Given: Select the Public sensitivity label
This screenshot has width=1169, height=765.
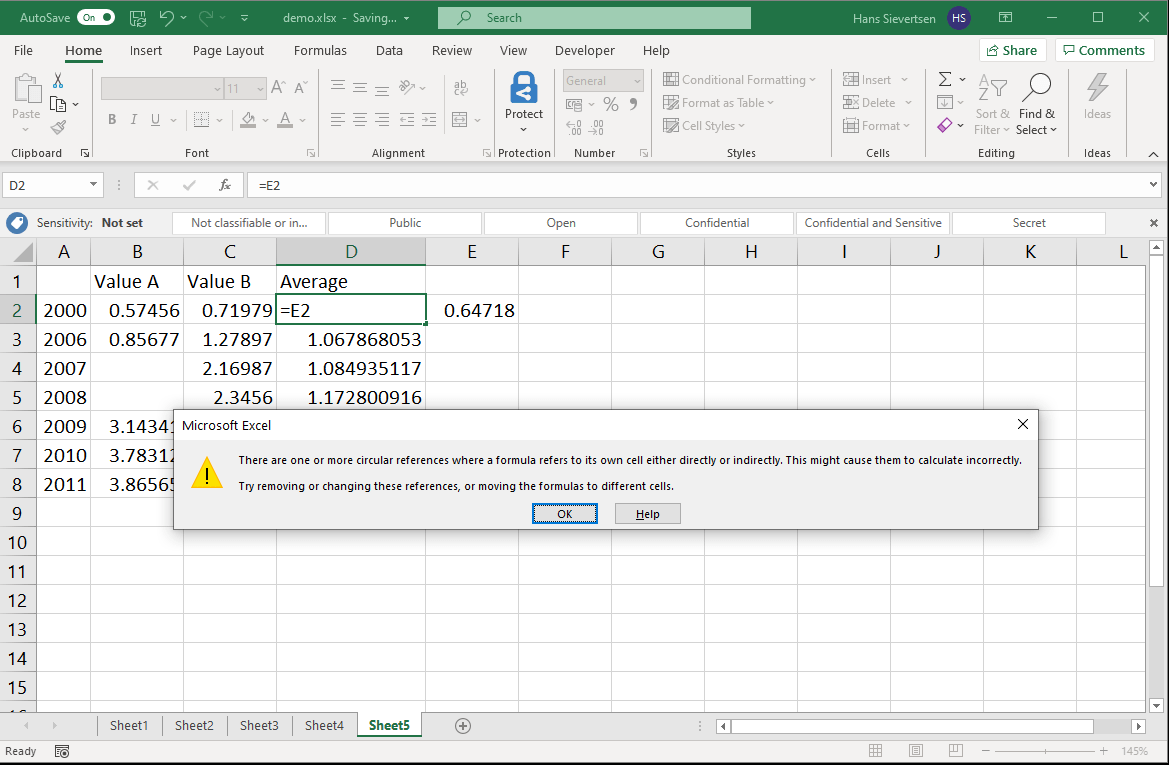Looking at the screenshot, I should [x=404, y=222].
